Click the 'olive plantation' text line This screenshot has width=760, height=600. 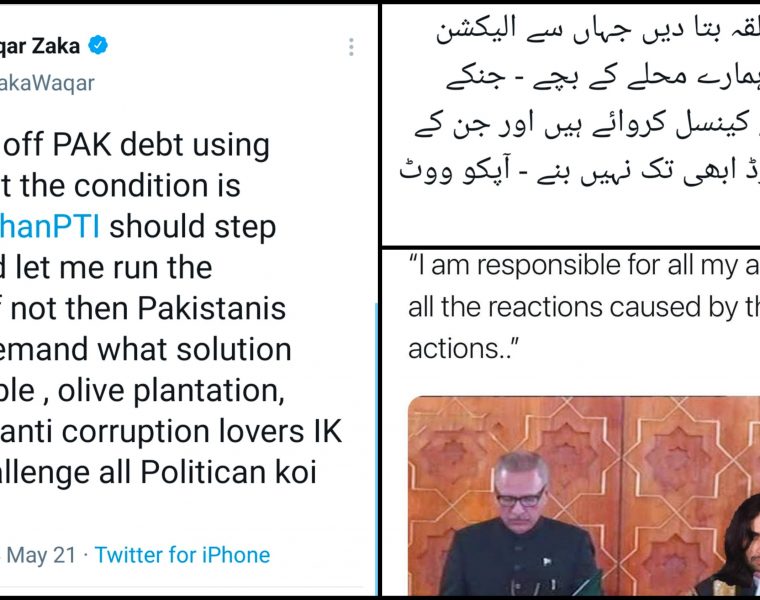142,391
